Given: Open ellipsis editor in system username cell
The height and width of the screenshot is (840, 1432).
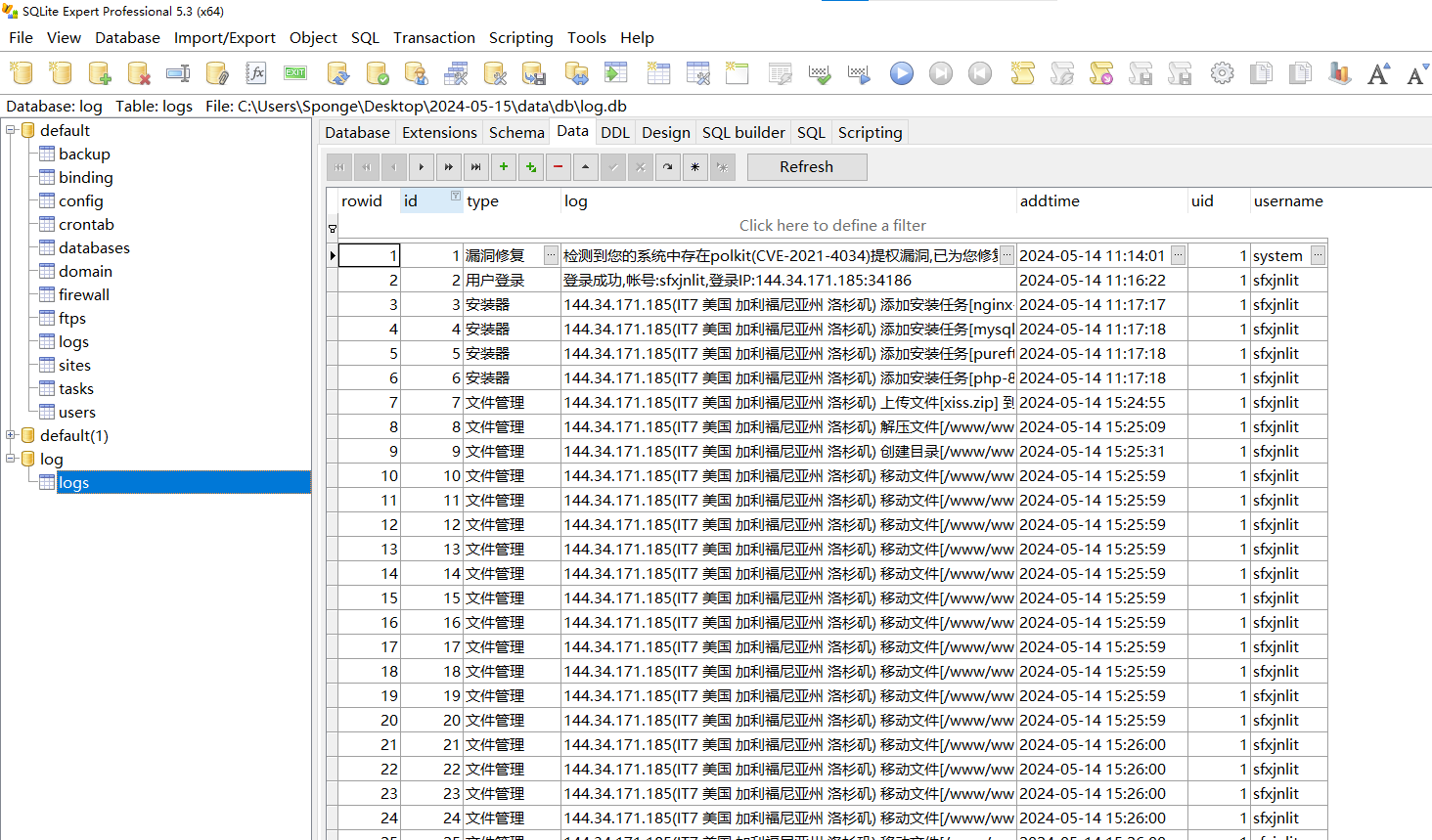Looking at the screenshot, I should tap(1319, 255).
